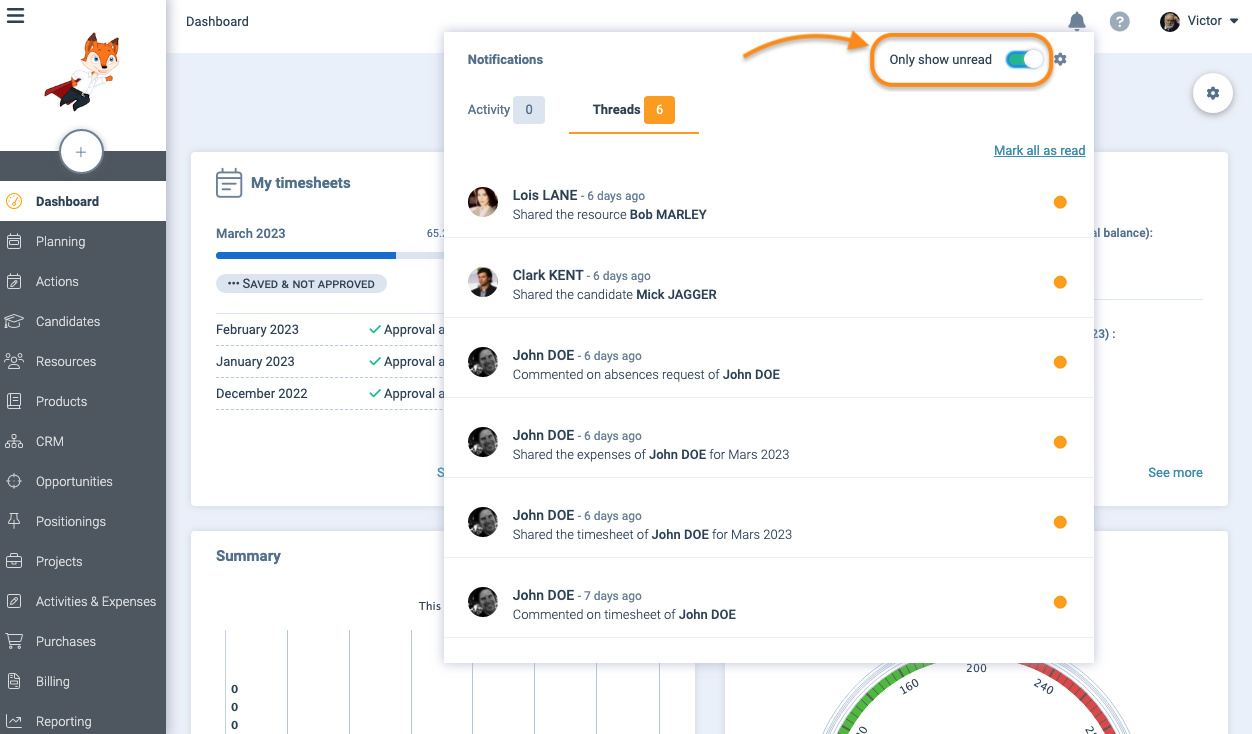Click the Resources people icon
Viewport: 1252px width, 734px height.
click(14, 361)
